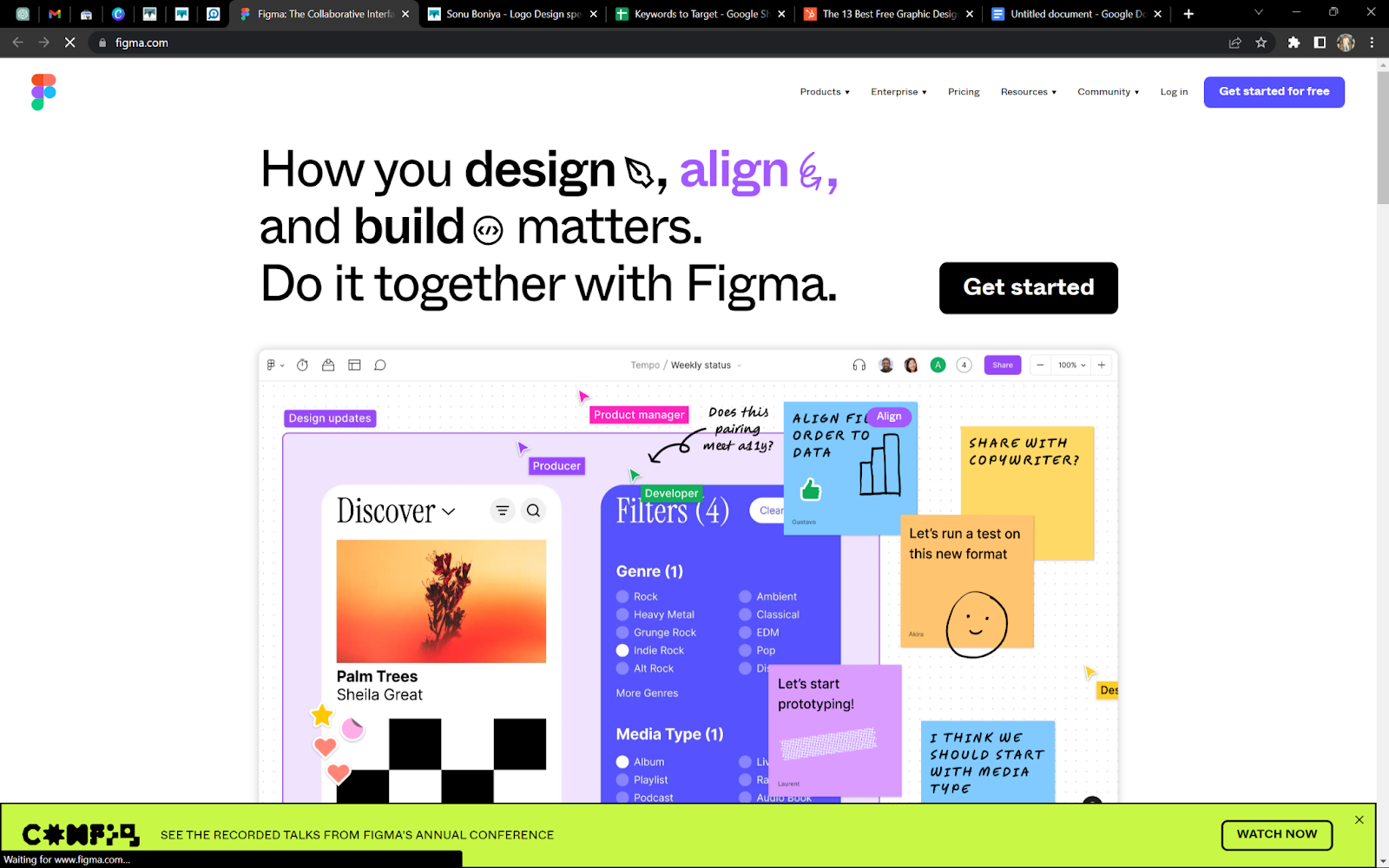Click the yellow star sticker
1389x868 pixels.
click(x=322, y=715)
